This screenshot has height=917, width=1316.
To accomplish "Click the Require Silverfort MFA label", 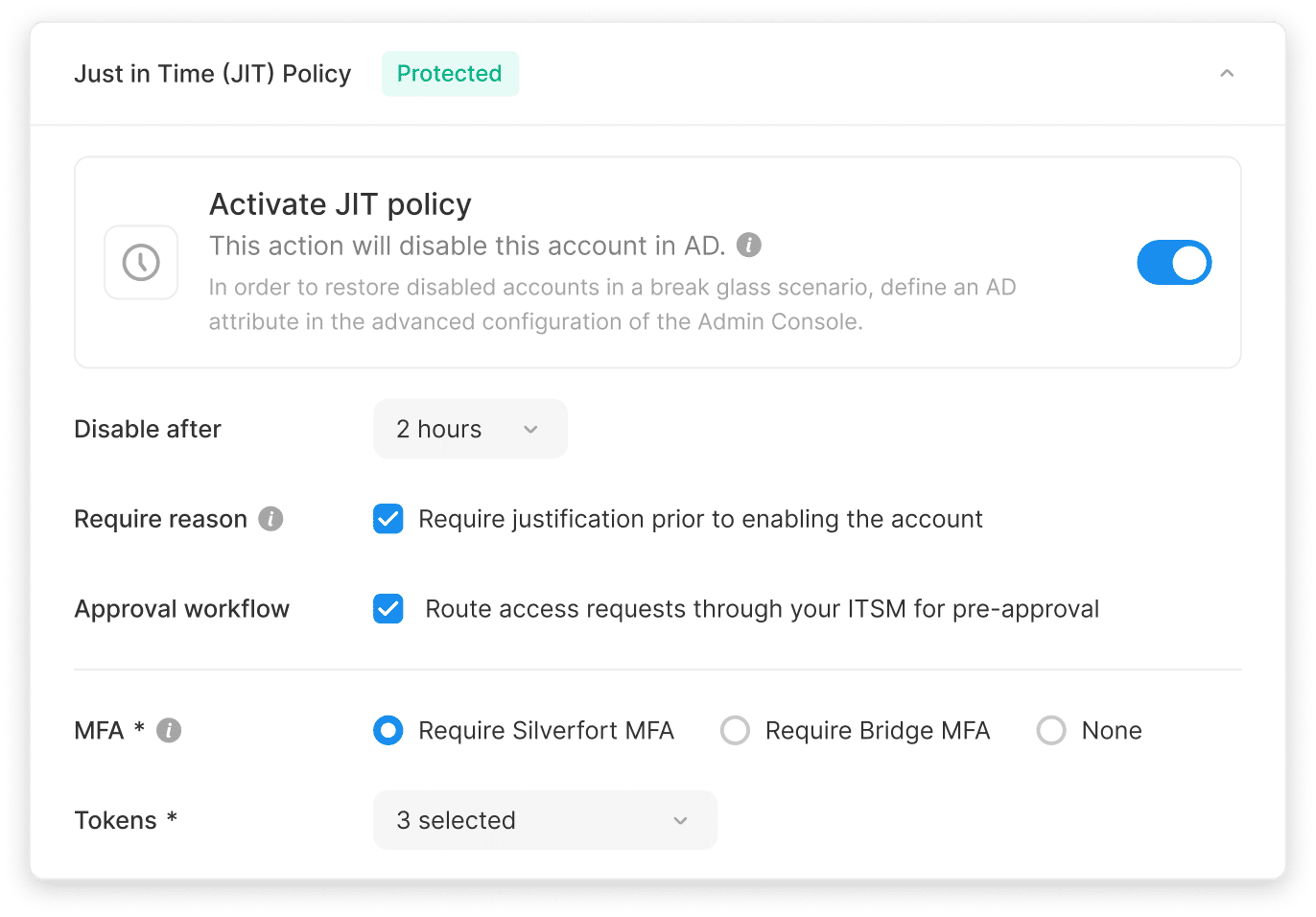I will click(x=546, y=731).
